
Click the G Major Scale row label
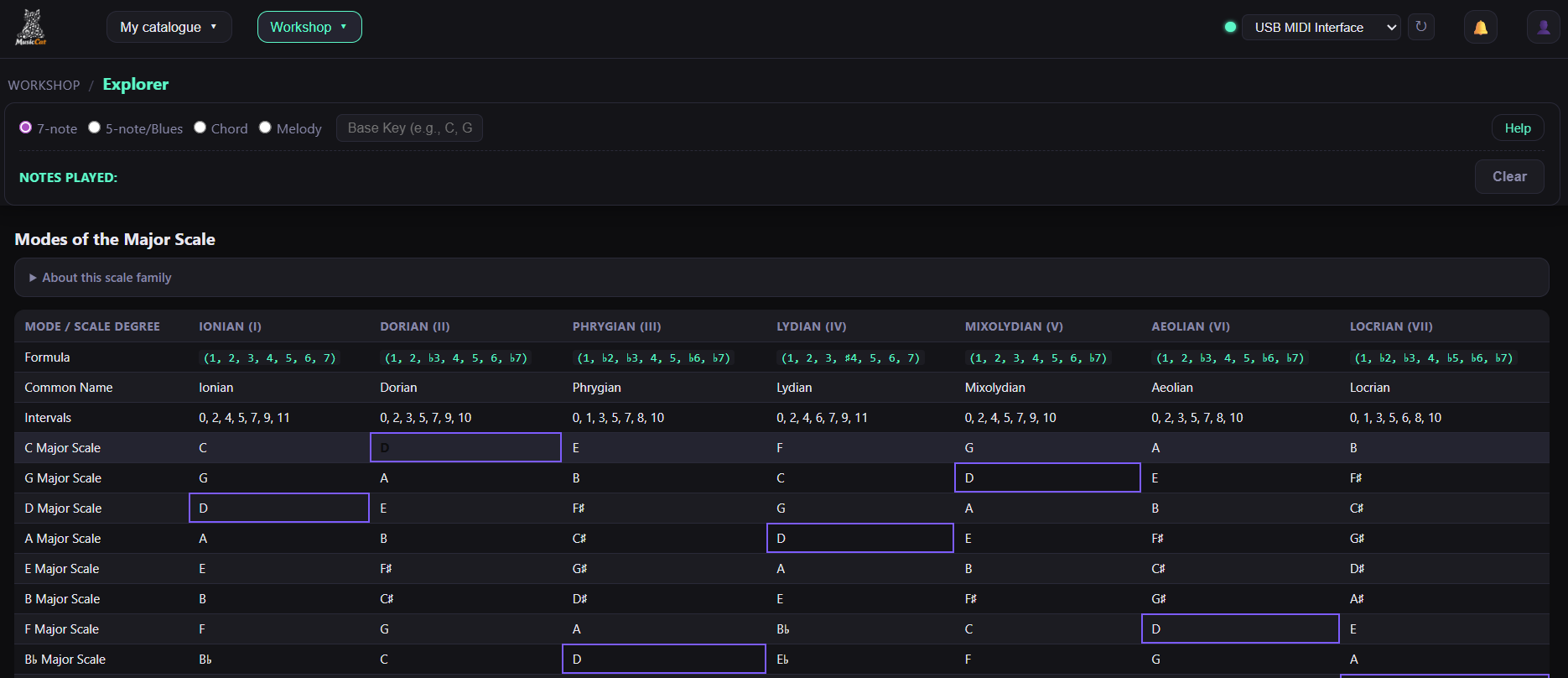point(63,478)
